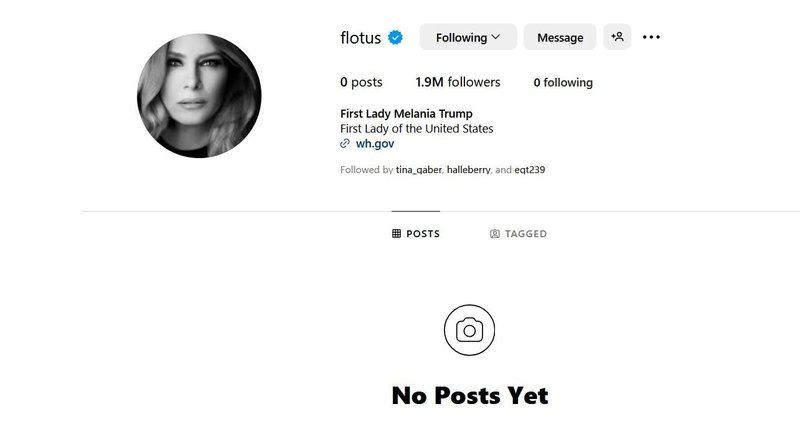
Task: Open tina_gaber mutual follower profile
Action: pyautogui.click(x=418, y=170)
